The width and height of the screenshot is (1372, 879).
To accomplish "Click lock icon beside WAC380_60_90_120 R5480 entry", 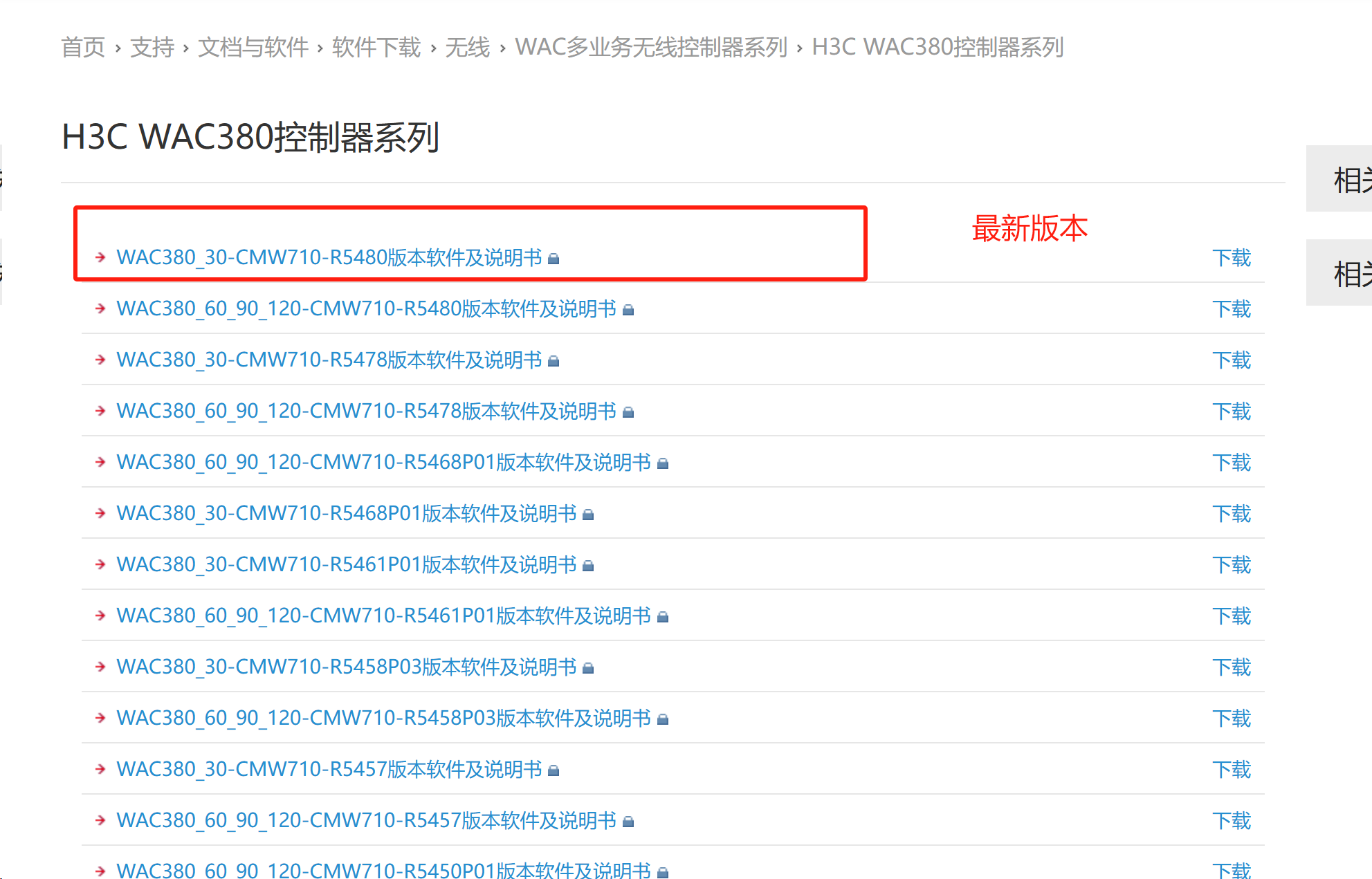I will [x=628, y=310].
